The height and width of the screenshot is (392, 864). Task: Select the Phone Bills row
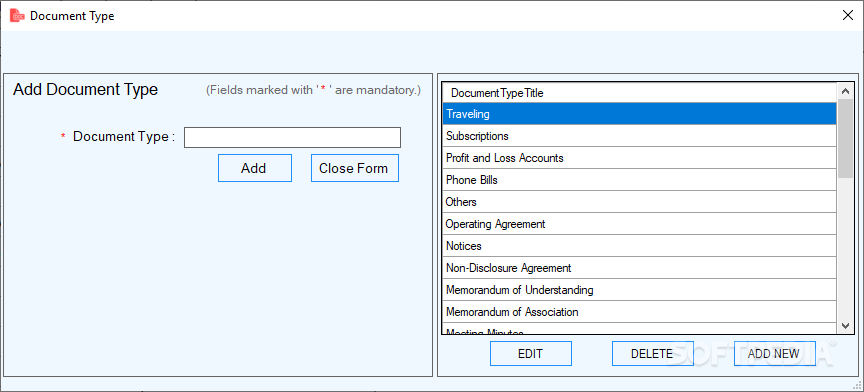coord(639,180)
